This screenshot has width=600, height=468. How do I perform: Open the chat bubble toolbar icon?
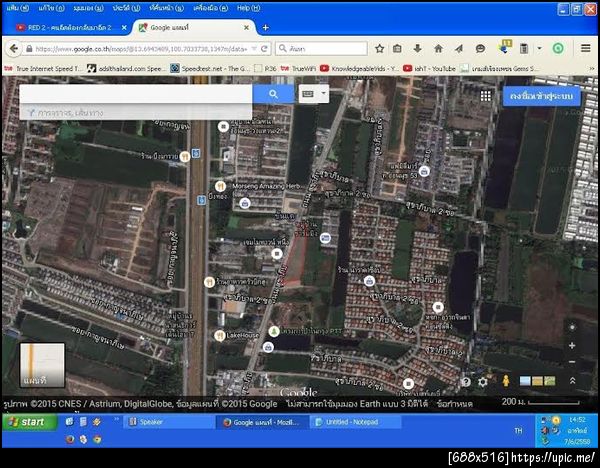(x=480, y=49)
